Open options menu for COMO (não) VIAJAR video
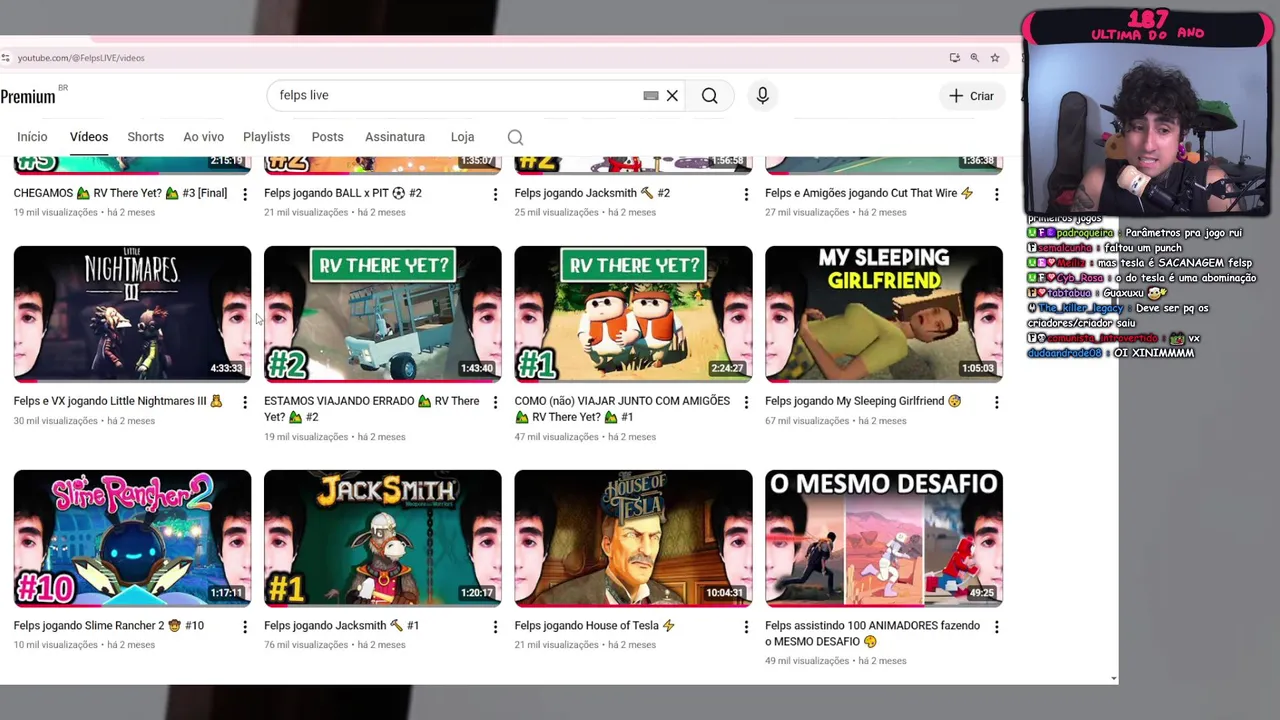 tap(746, 402)
